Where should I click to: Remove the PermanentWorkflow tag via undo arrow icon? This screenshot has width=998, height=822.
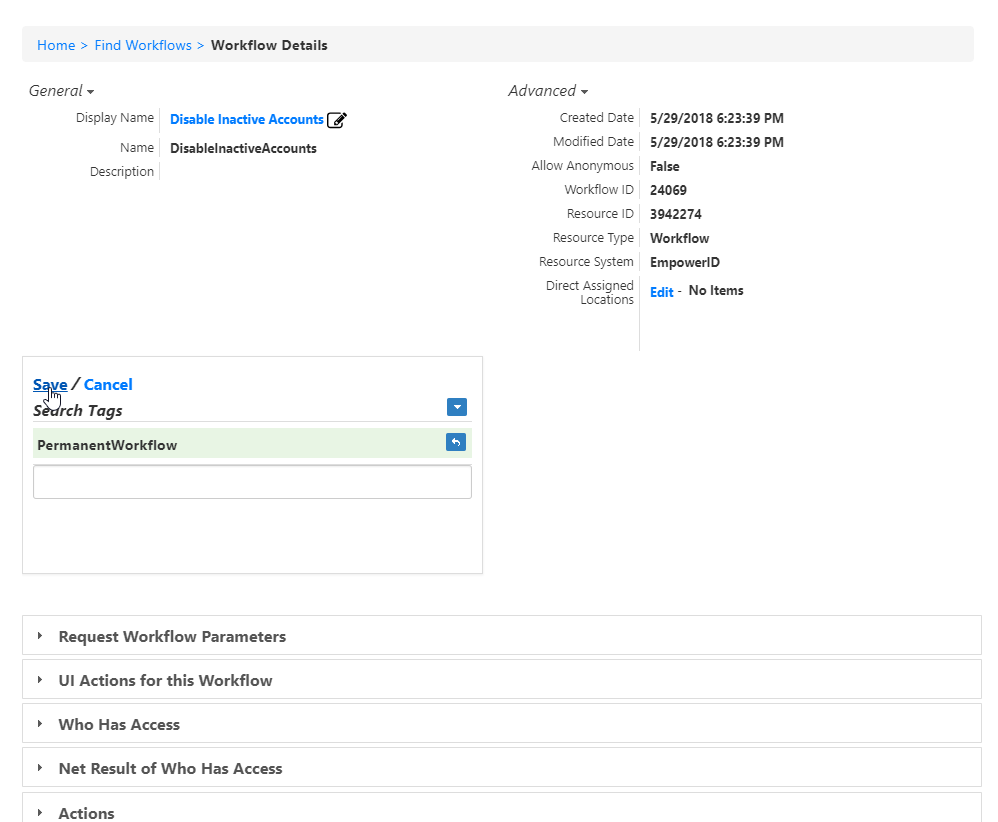point(455,442)
